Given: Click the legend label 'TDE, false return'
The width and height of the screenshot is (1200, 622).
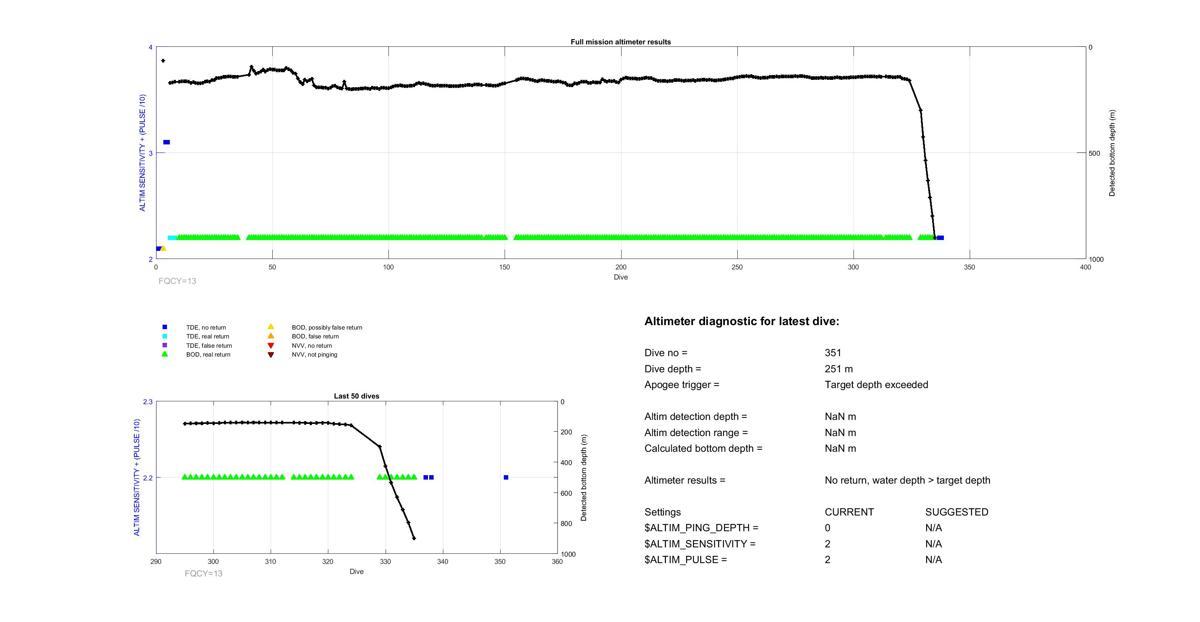Looking at the screenshot, I should click(x=209, y=345).
